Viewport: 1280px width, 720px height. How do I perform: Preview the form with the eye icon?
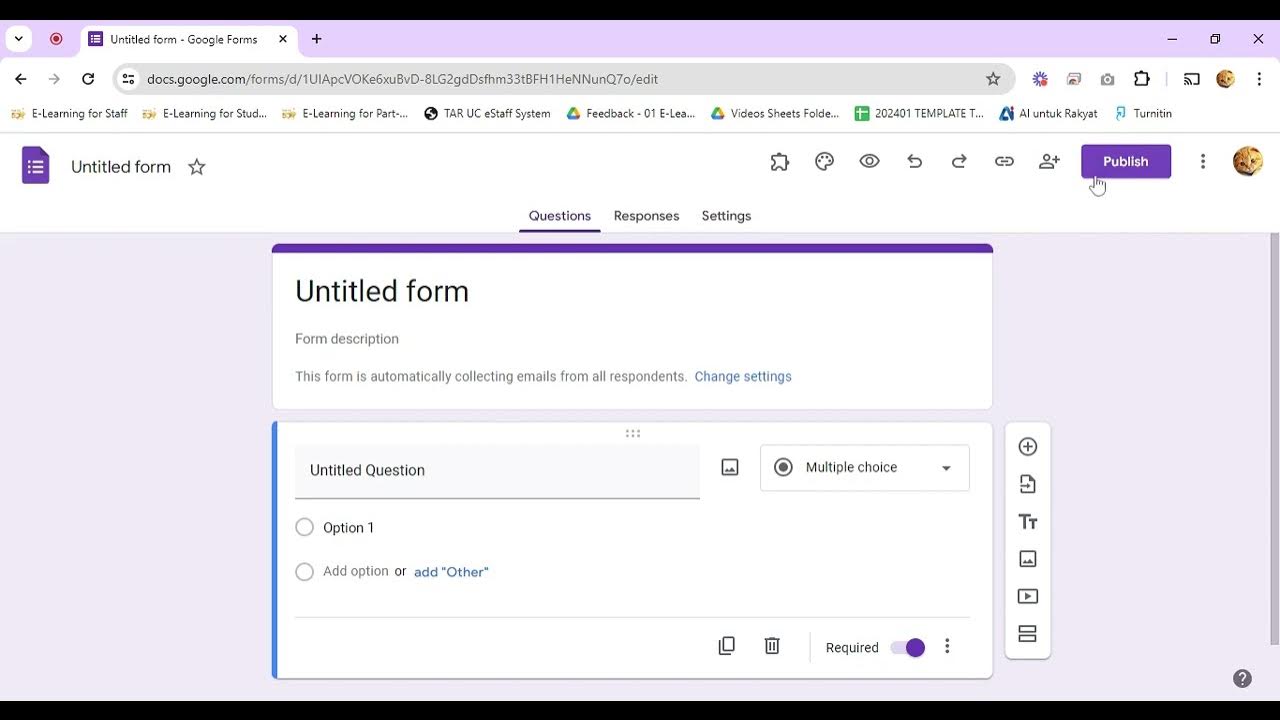(869, 162)
